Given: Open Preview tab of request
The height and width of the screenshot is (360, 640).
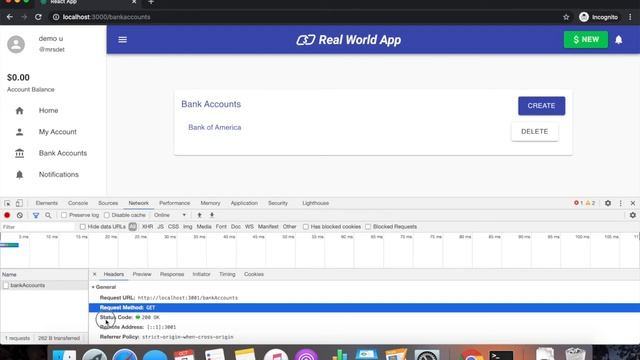Looking at the screenshot, I should (x=142, y=274).
